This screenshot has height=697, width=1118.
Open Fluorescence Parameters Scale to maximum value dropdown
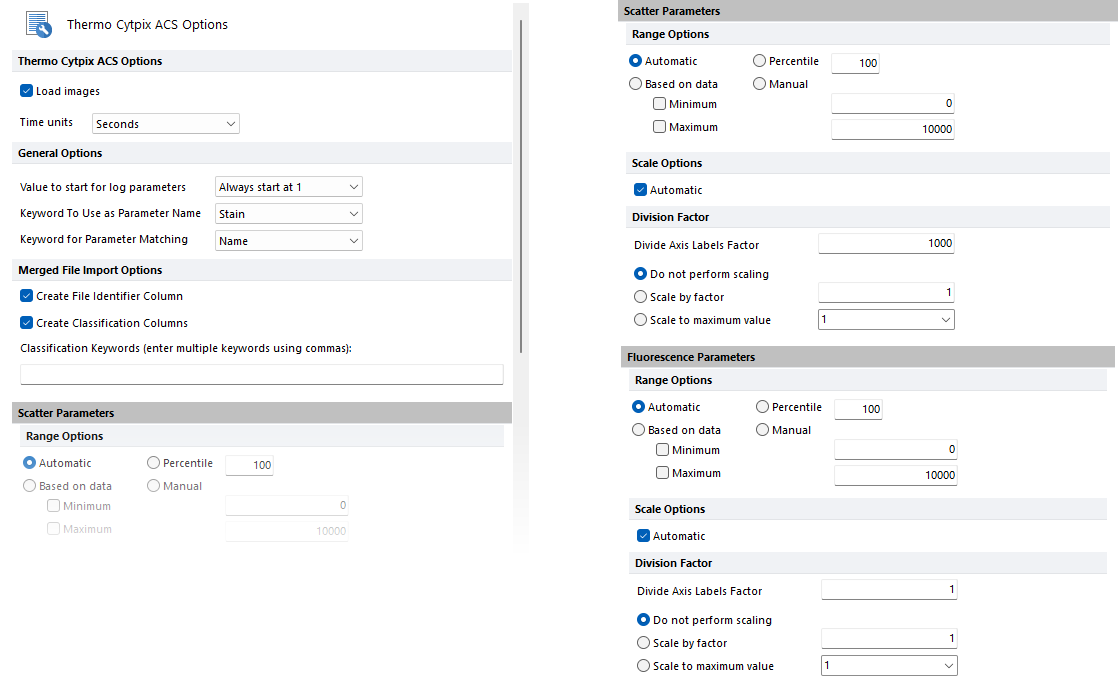[x=888, y=666]
